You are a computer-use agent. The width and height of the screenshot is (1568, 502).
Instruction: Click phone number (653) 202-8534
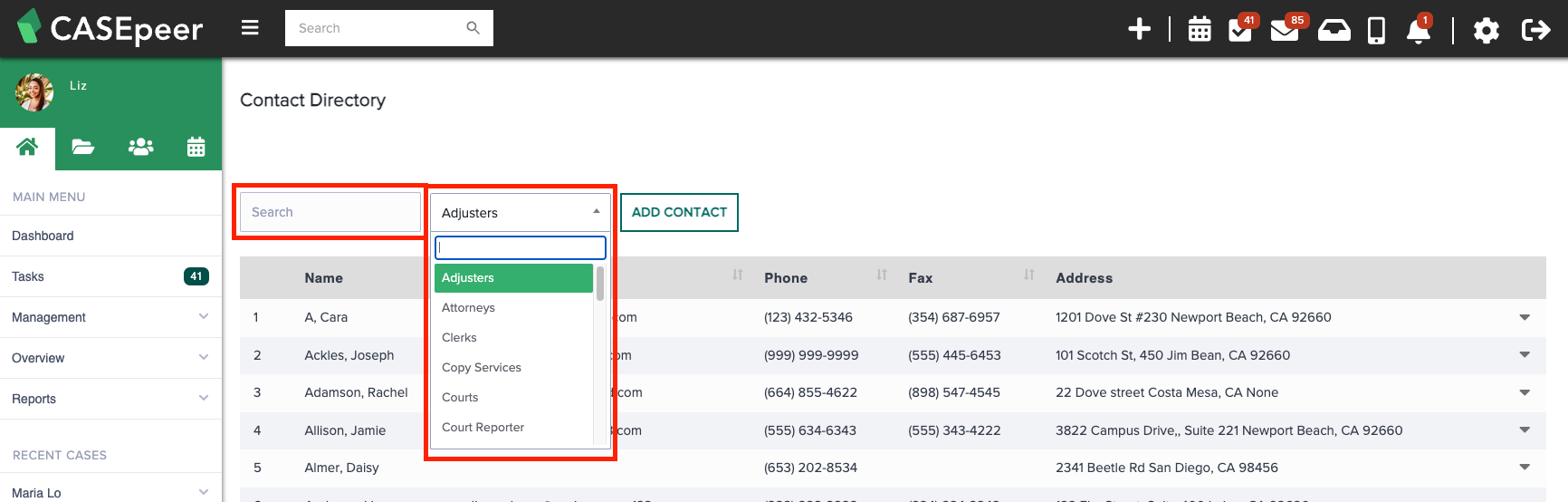pyautogui.click(x=810, y=468)
